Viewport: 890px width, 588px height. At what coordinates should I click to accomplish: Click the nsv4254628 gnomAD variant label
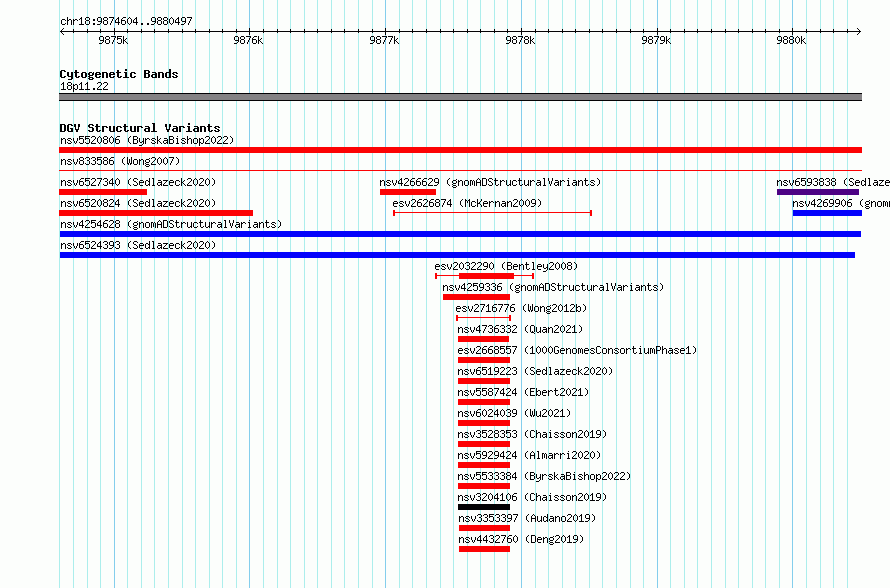pyautogui.click(x=171, y=224)
